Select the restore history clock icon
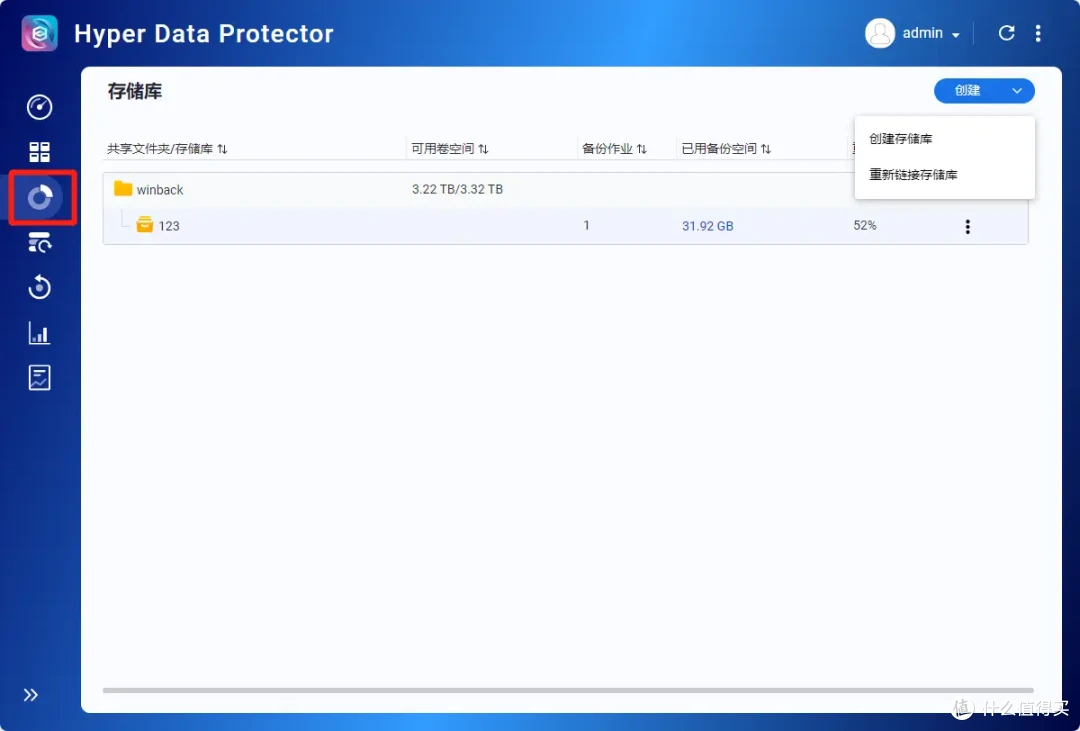The width and height of the screenshot is (1080, 731). [x=39, y=287]
